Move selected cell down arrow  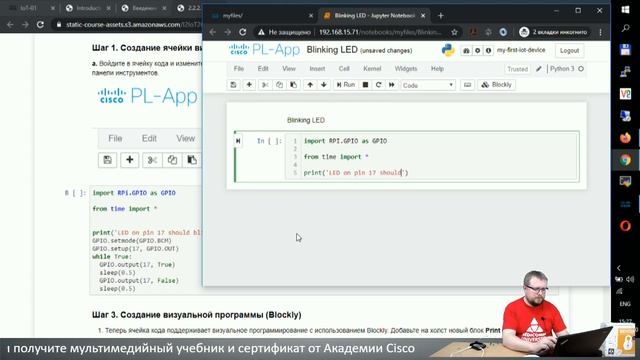(324, 85)
